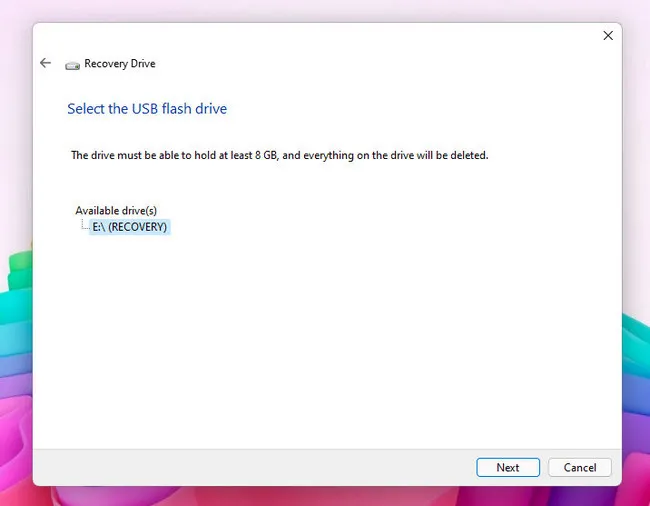The width and height of the screenshot is (650, 506).
Task: Click the 8 GB requirement instruction text
Action: [279, 156]
